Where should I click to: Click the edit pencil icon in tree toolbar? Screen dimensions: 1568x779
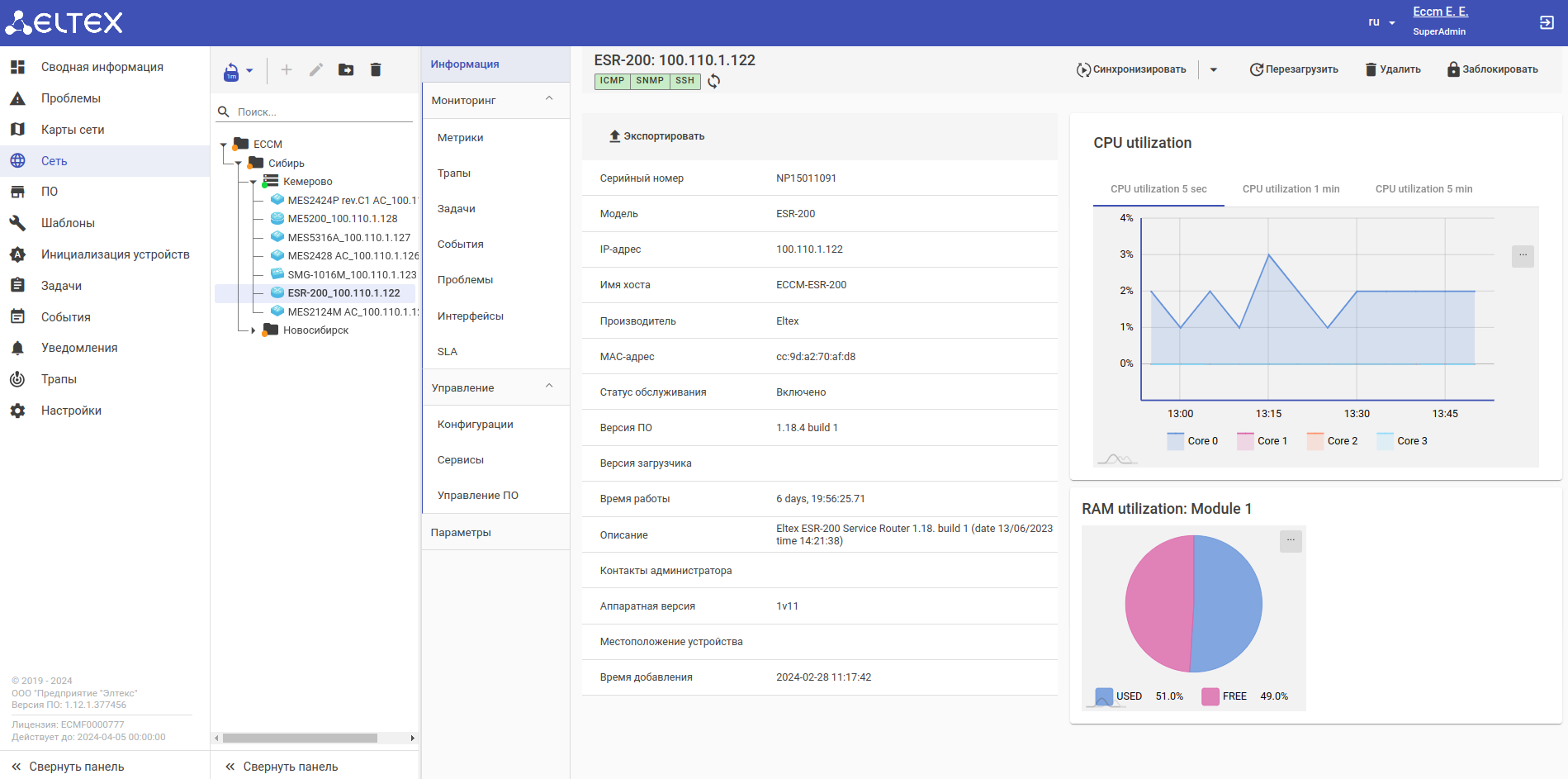pyautogui.click(x=316, y=70)
